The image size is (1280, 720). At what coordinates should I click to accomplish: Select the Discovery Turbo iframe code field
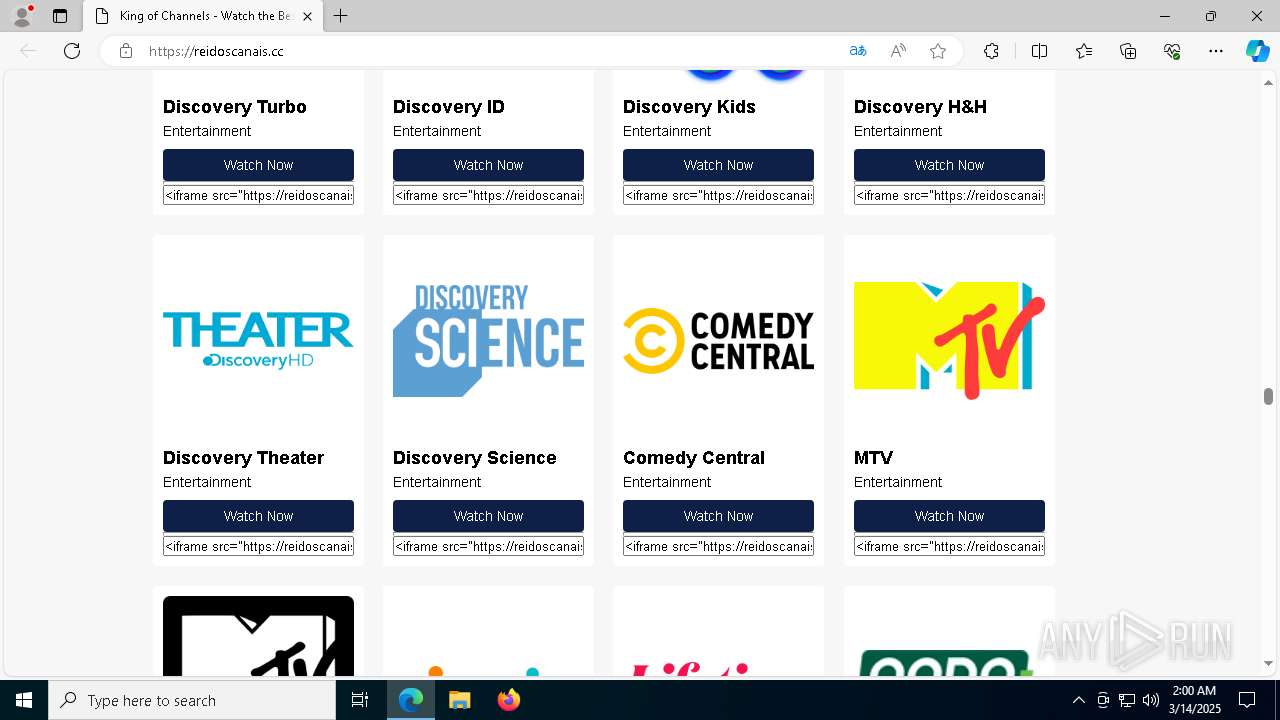[x=258, y=195]
